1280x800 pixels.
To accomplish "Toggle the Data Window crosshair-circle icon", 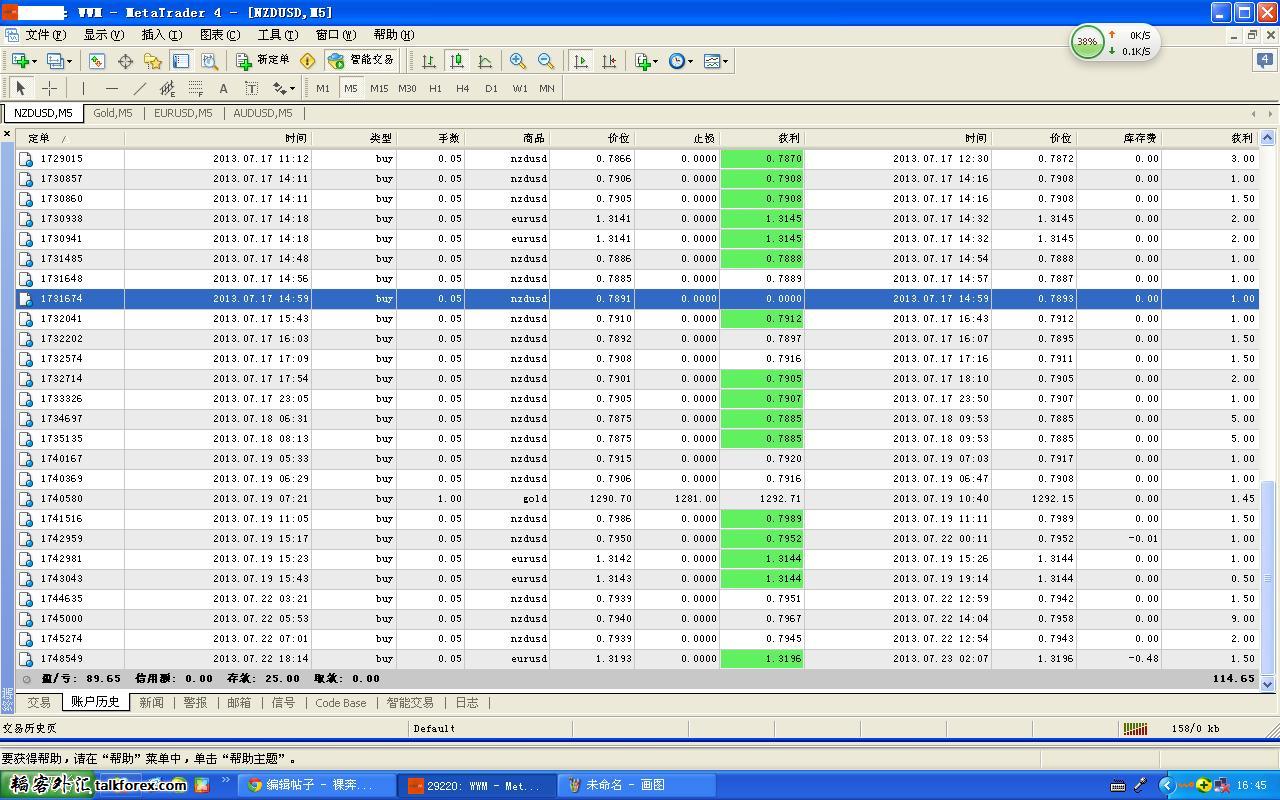I will point(125,61).
